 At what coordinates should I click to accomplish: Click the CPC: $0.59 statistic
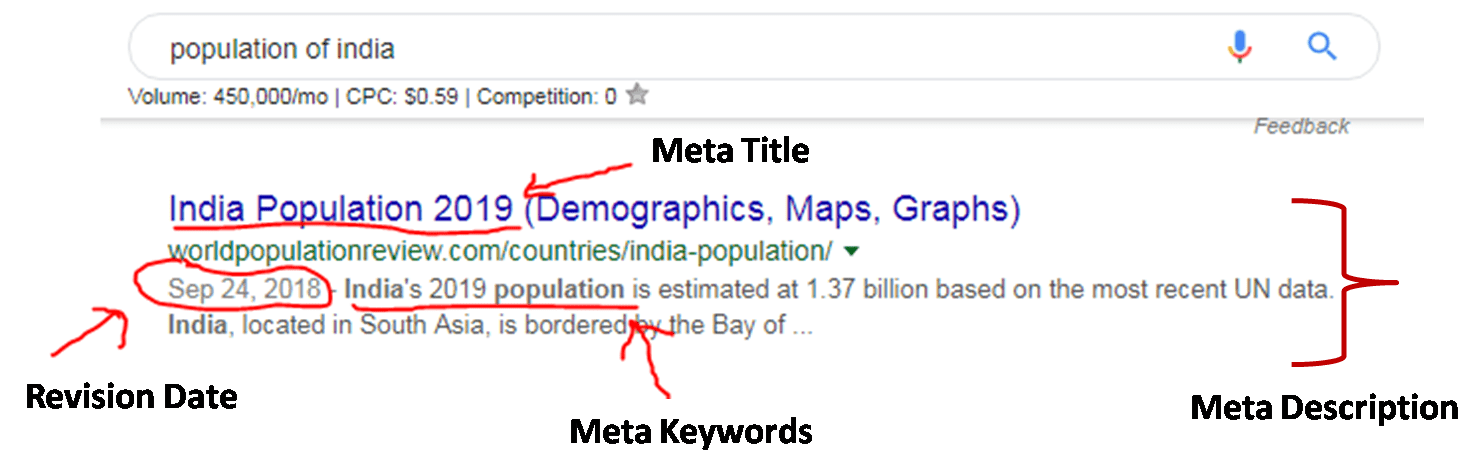(x=402, y=97)
